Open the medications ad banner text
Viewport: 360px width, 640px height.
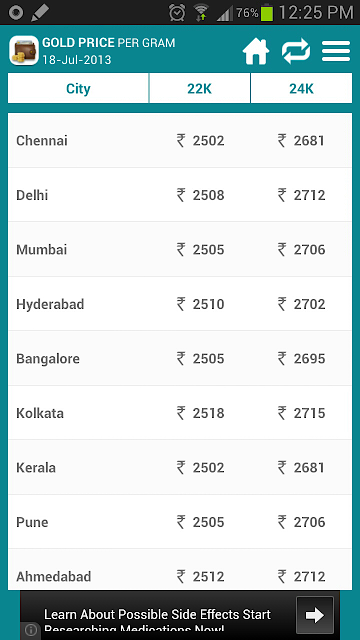tap(157, 620)
